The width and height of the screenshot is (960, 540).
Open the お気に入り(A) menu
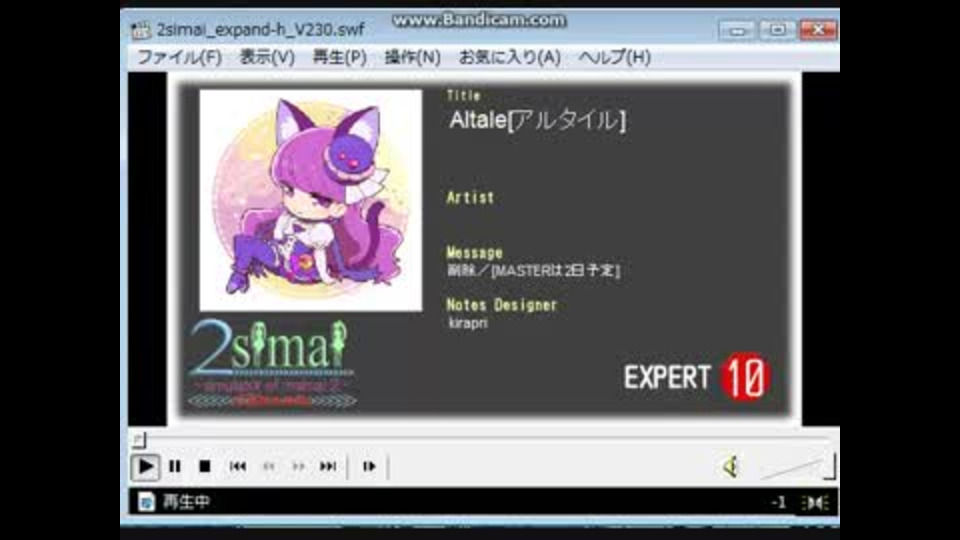click(x=509, y=58)
